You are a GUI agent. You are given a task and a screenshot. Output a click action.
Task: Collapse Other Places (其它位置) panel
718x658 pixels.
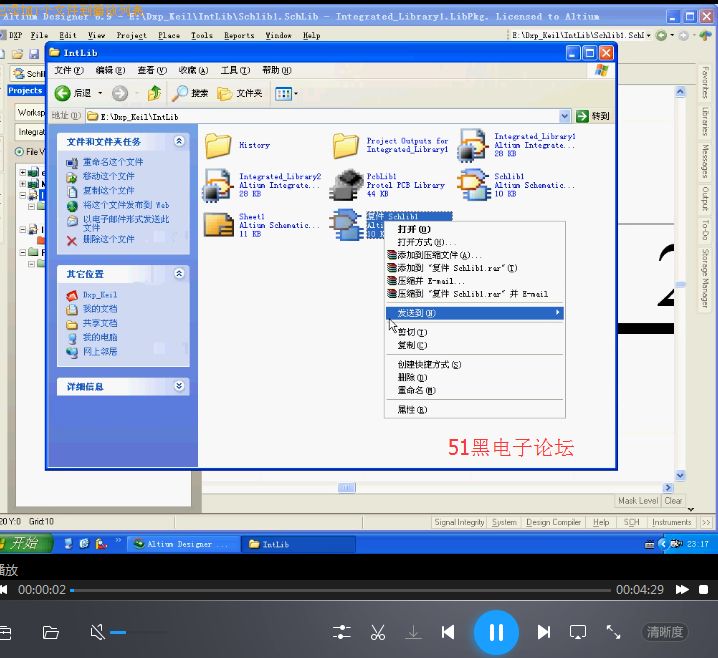pos(179,273)
